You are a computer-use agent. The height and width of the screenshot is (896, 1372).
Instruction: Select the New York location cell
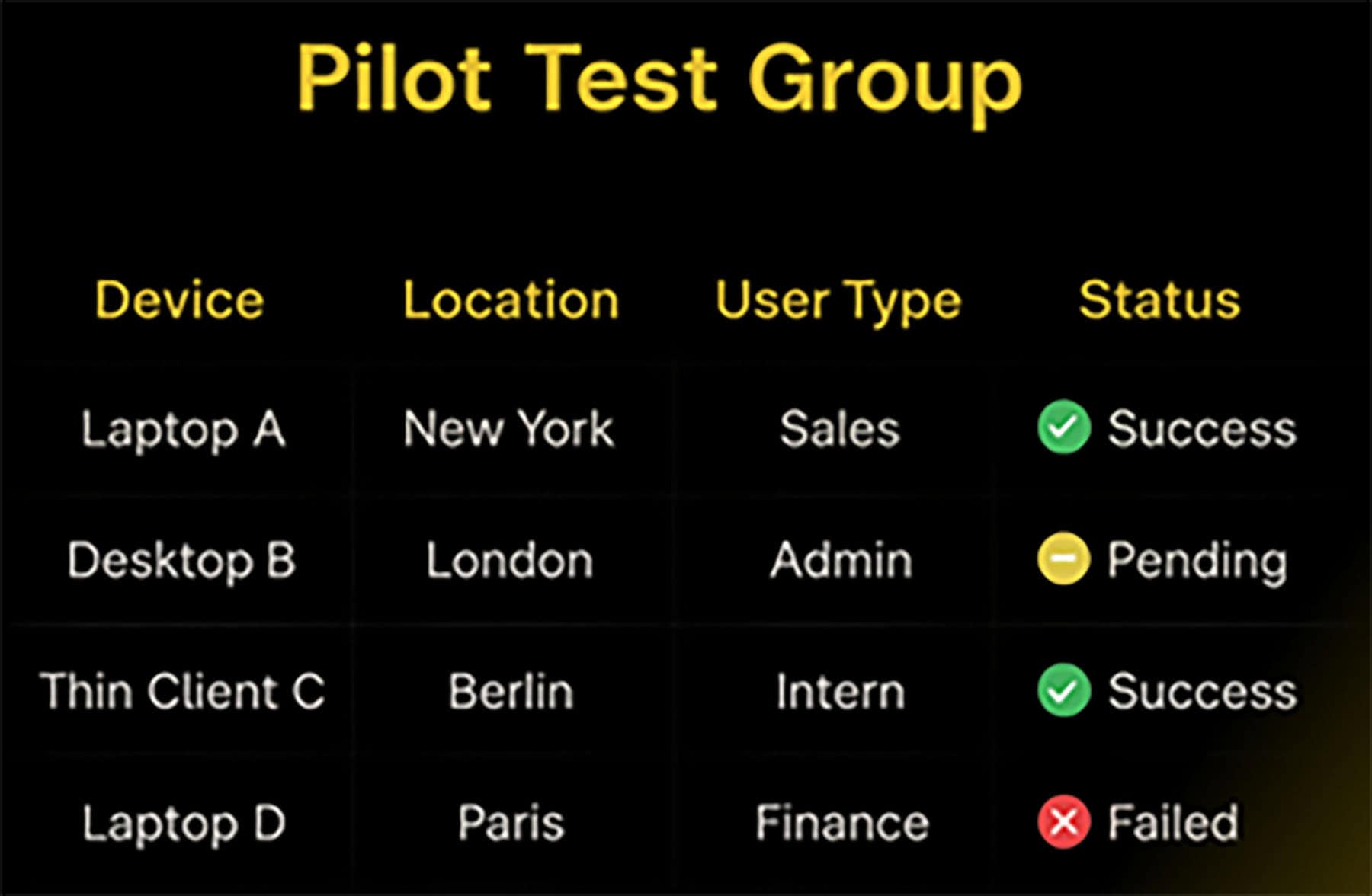508,428
